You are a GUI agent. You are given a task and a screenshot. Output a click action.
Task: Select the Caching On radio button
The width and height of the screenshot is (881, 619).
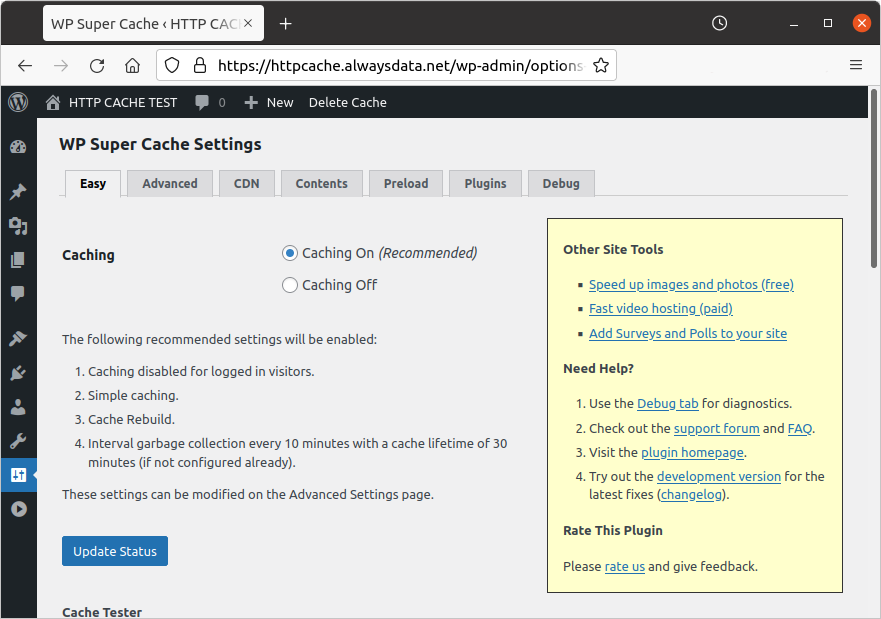(290, 253)
